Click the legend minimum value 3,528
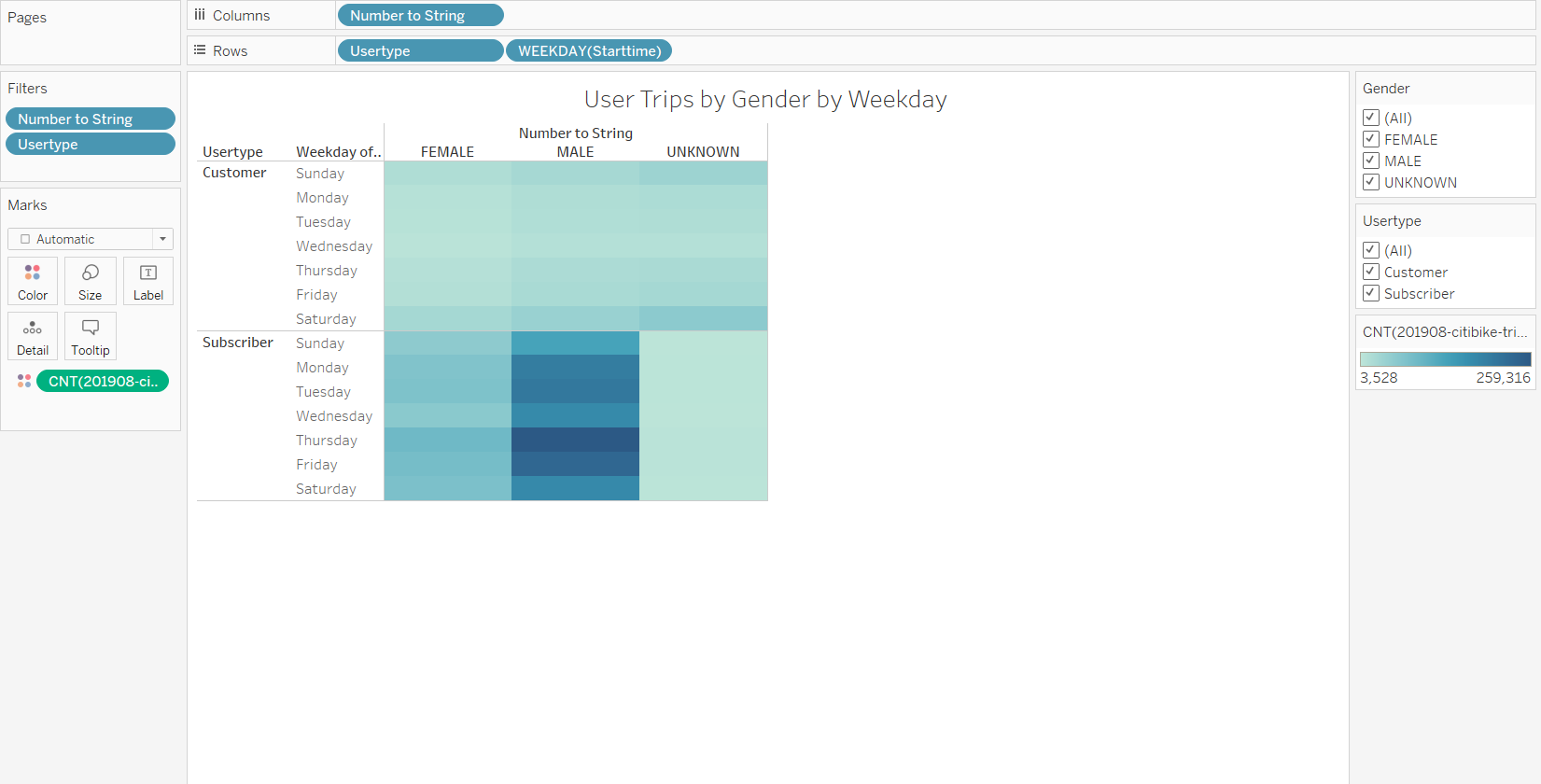The image size is (1541, 784). coord(1379,378)
